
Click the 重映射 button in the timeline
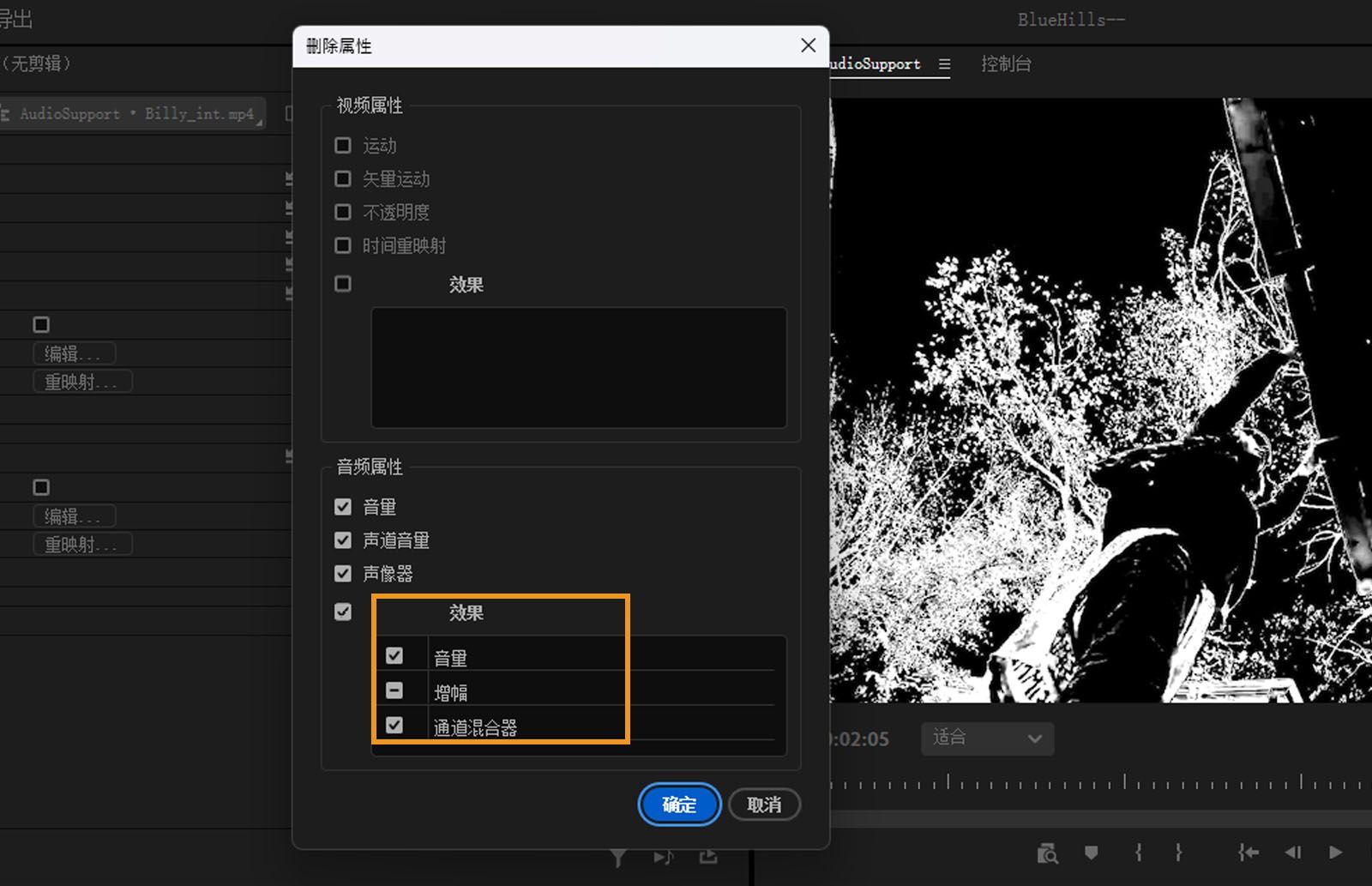tap(81, 380)
